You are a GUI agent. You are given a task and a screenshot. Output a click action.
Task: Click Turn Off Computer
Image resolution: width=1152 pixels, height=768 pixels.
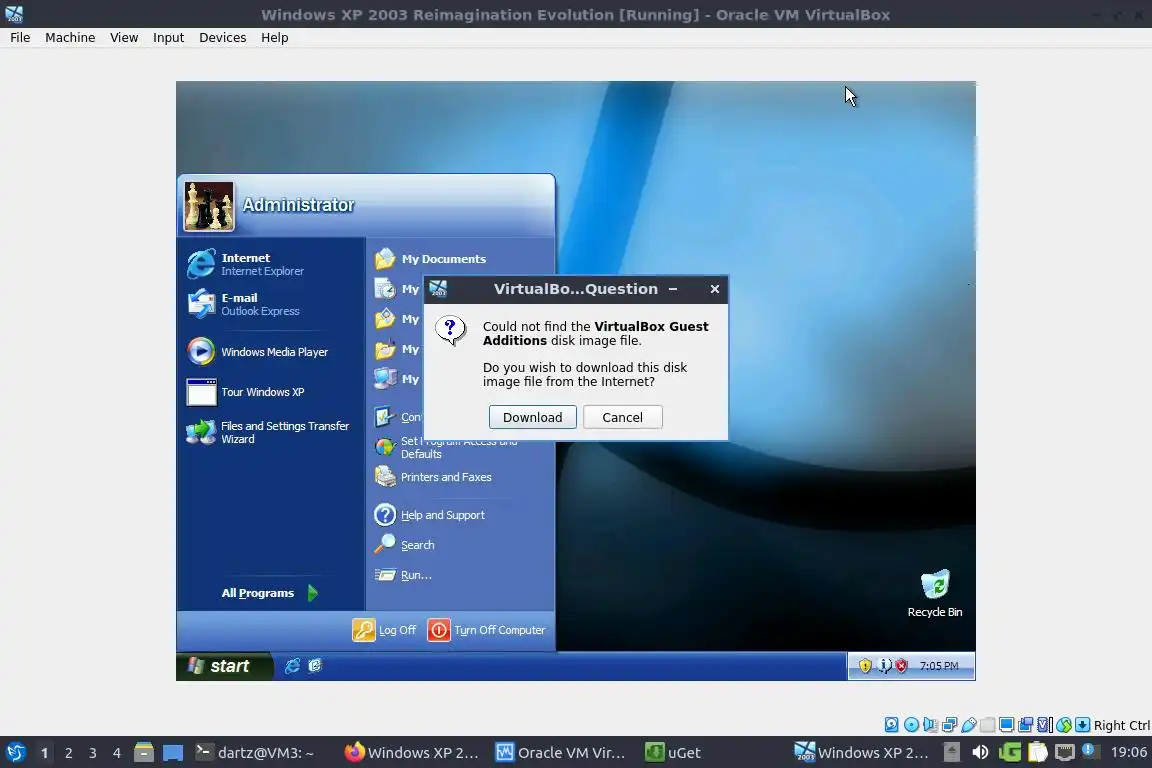(487, 630)
